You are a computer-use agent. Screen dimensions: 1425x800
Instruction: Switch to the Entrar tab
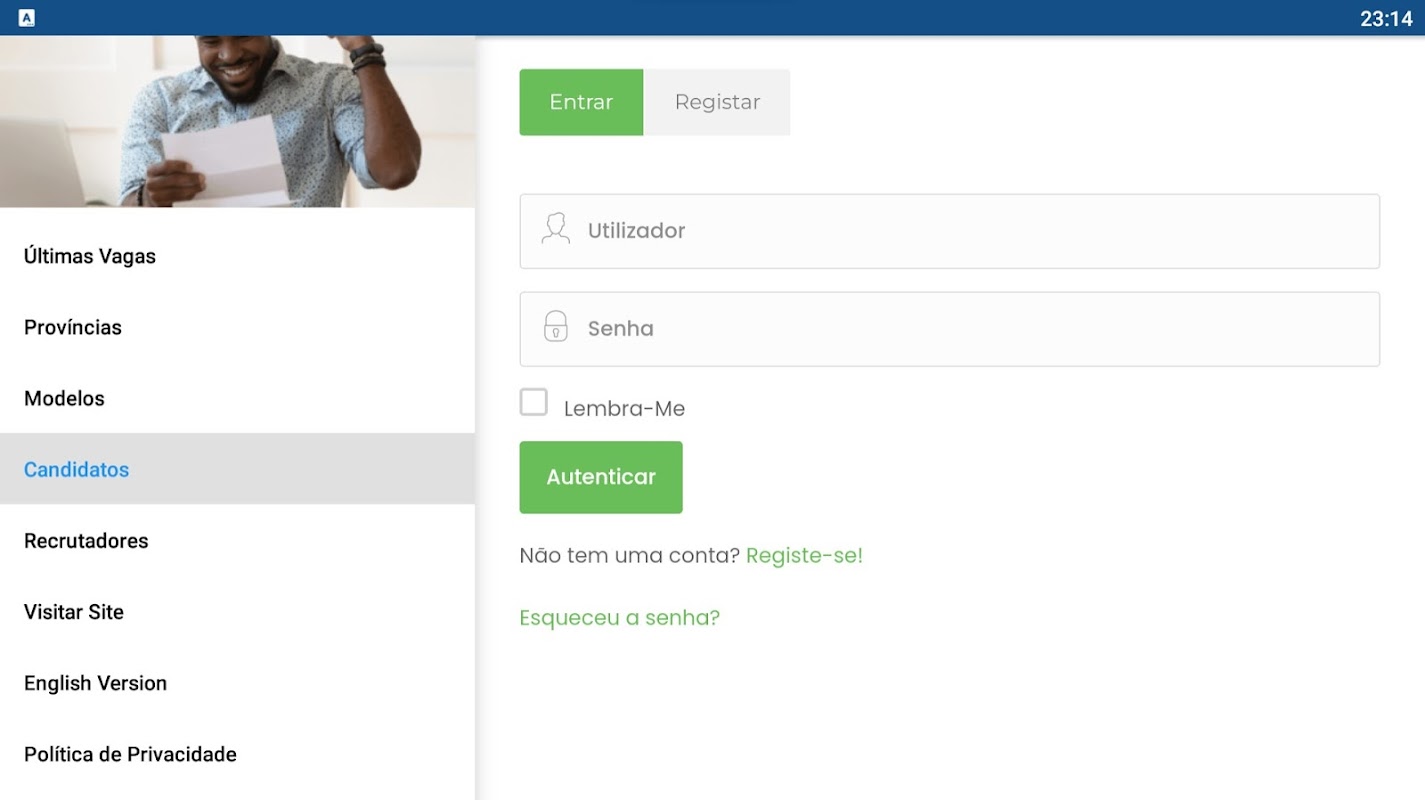pyautogui.click(x=581, y=102)
